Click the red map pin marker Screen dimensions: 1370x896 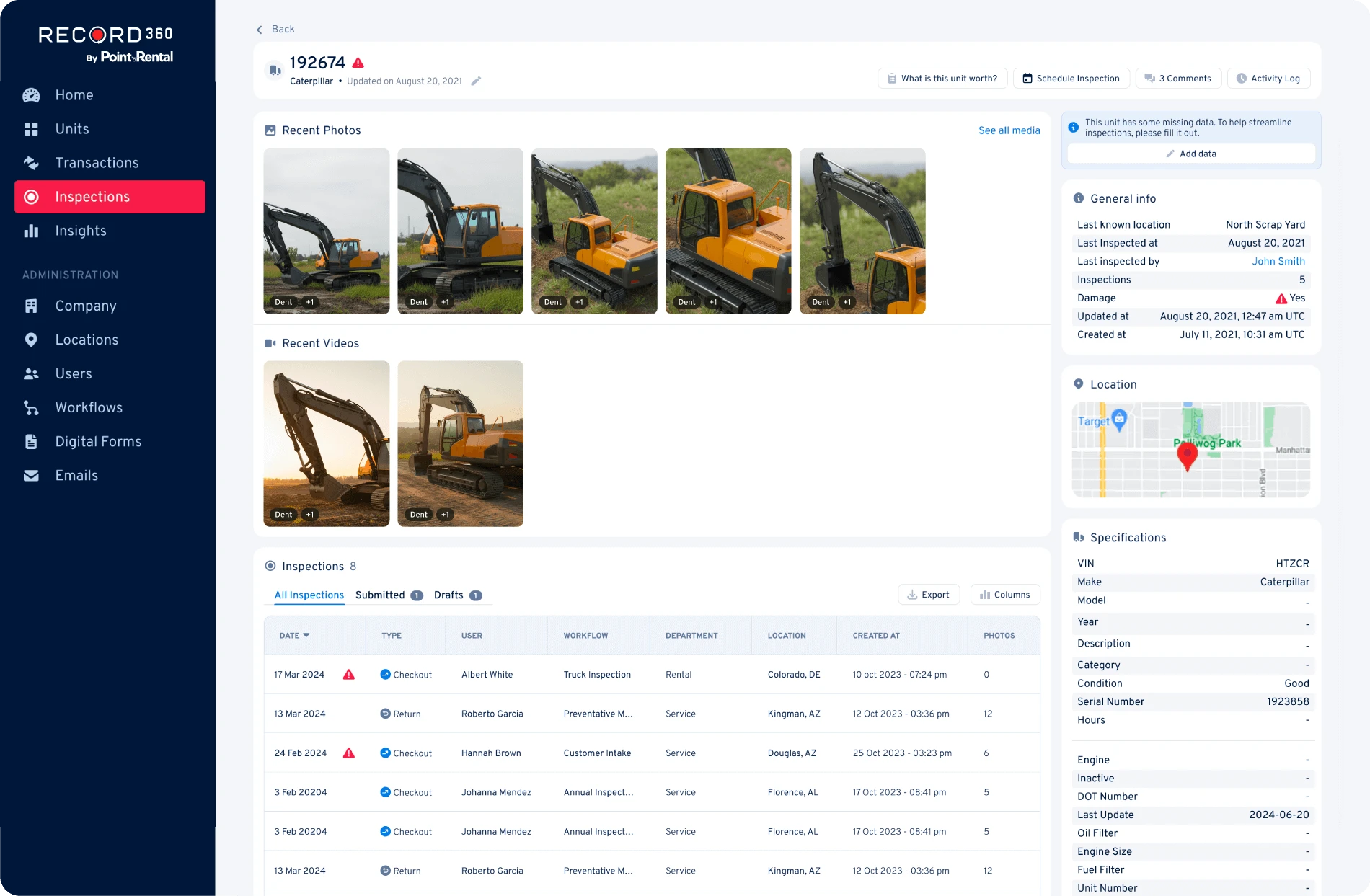coord(1187,456)
